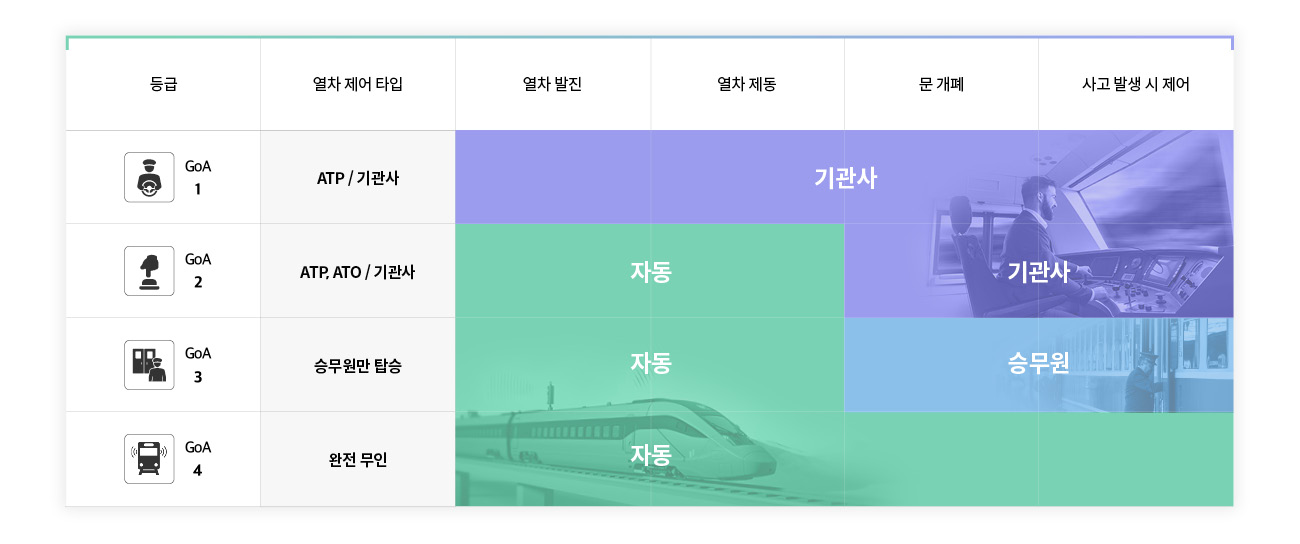Click the 완전 무인 cell
This screenshot has height=544, width=1300.
coord(358,460)
